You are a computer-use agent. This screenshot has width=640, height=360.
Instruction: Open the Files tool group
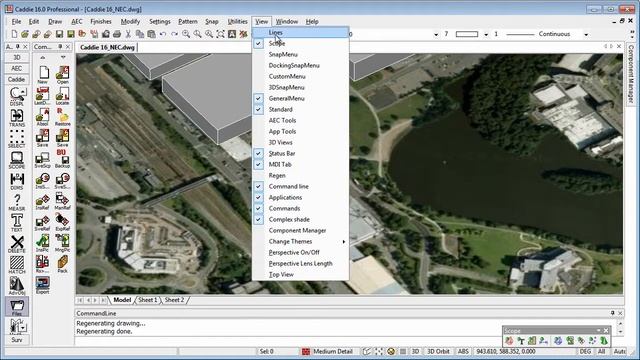click(17, 307)
